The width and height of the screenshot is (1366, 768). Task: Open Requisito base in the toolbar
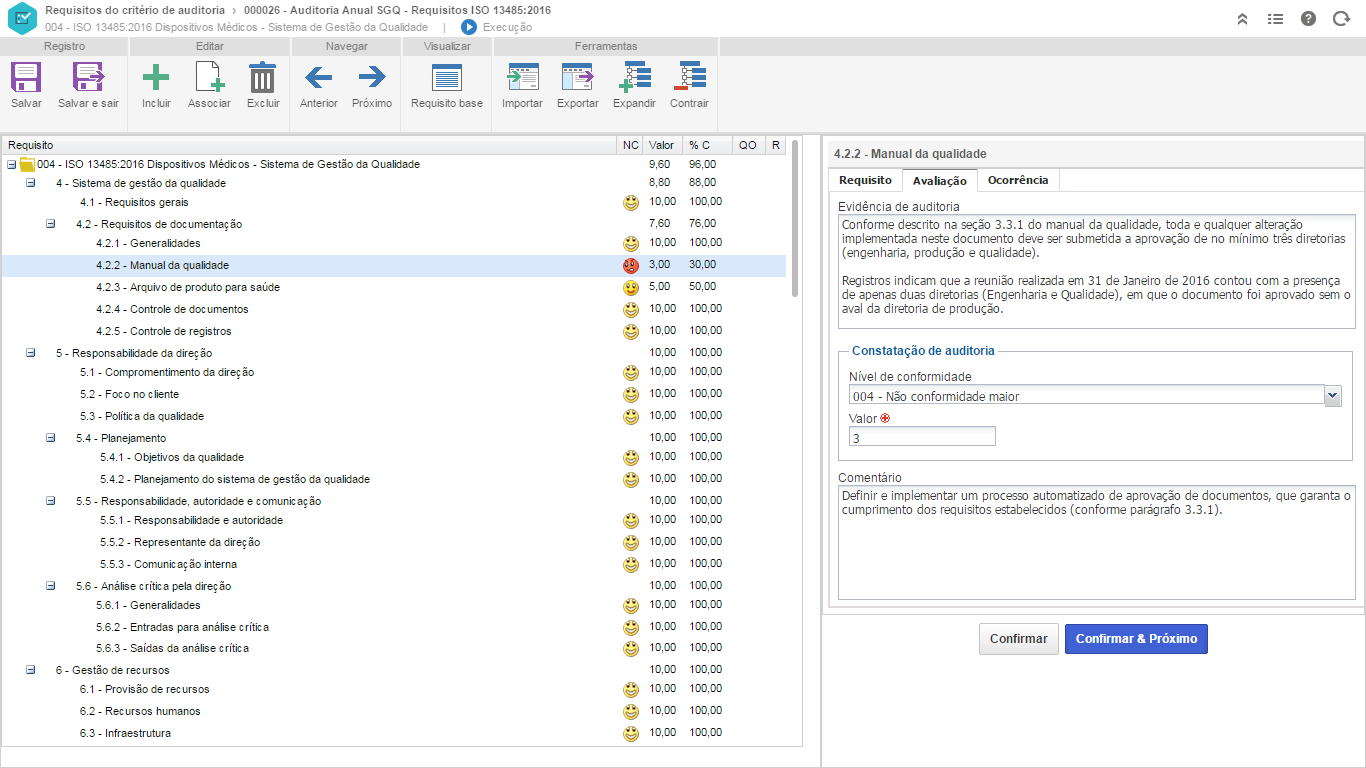[x=446, y=79]
